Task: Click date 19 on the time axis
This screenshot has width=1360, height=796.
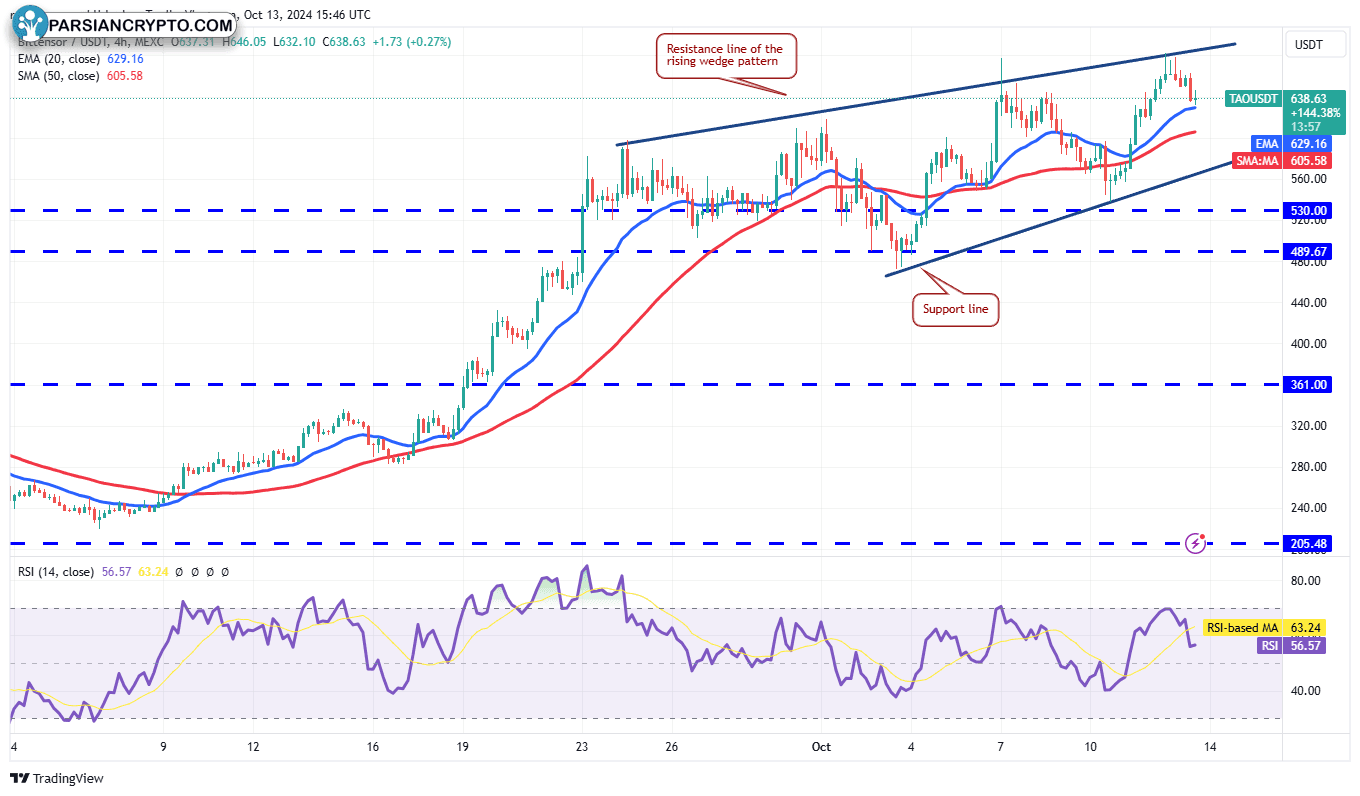Action: pyautogui.click(x=463, y=747)
